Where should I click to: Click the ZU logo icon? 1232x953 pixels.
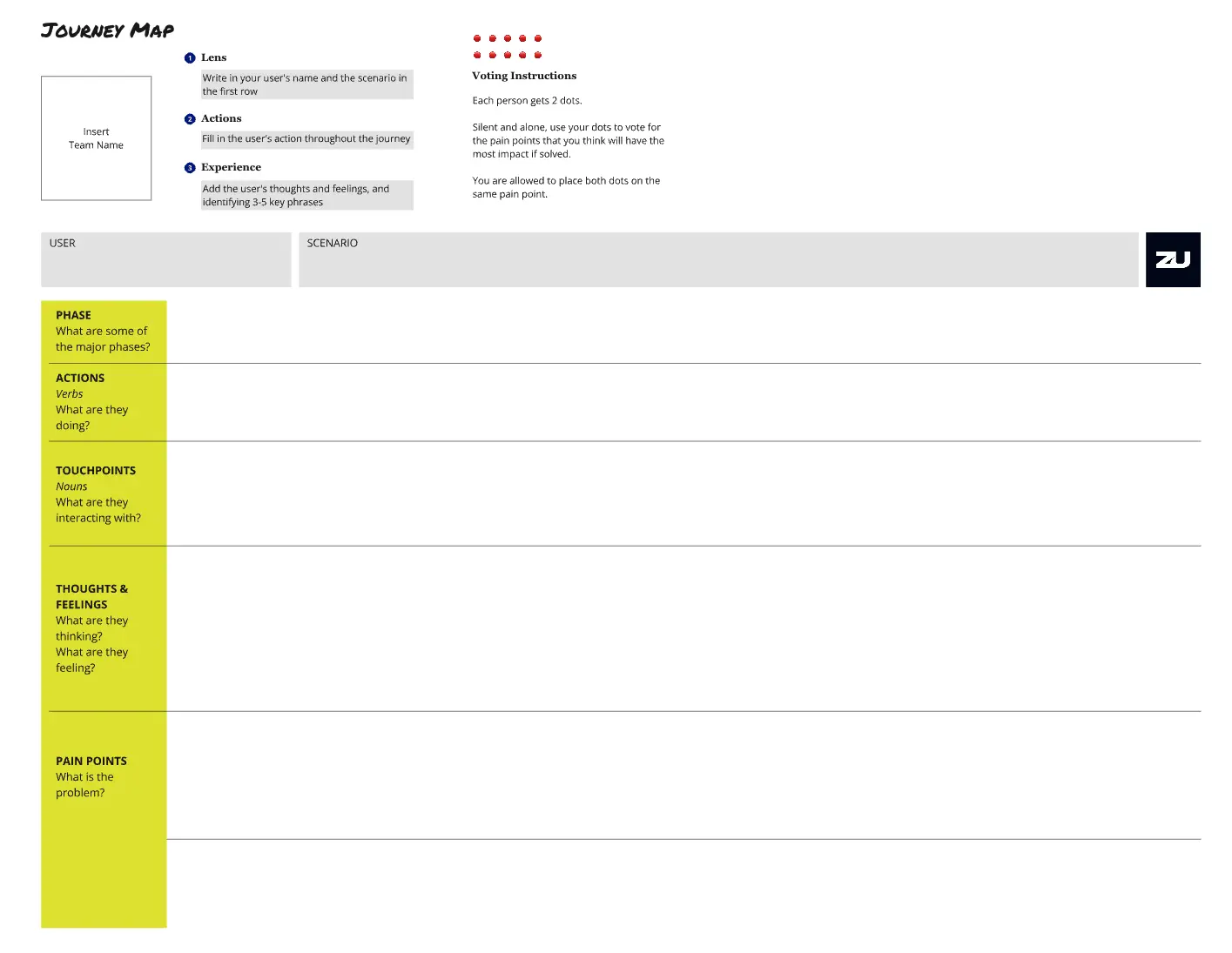[x=1173, y=259]
